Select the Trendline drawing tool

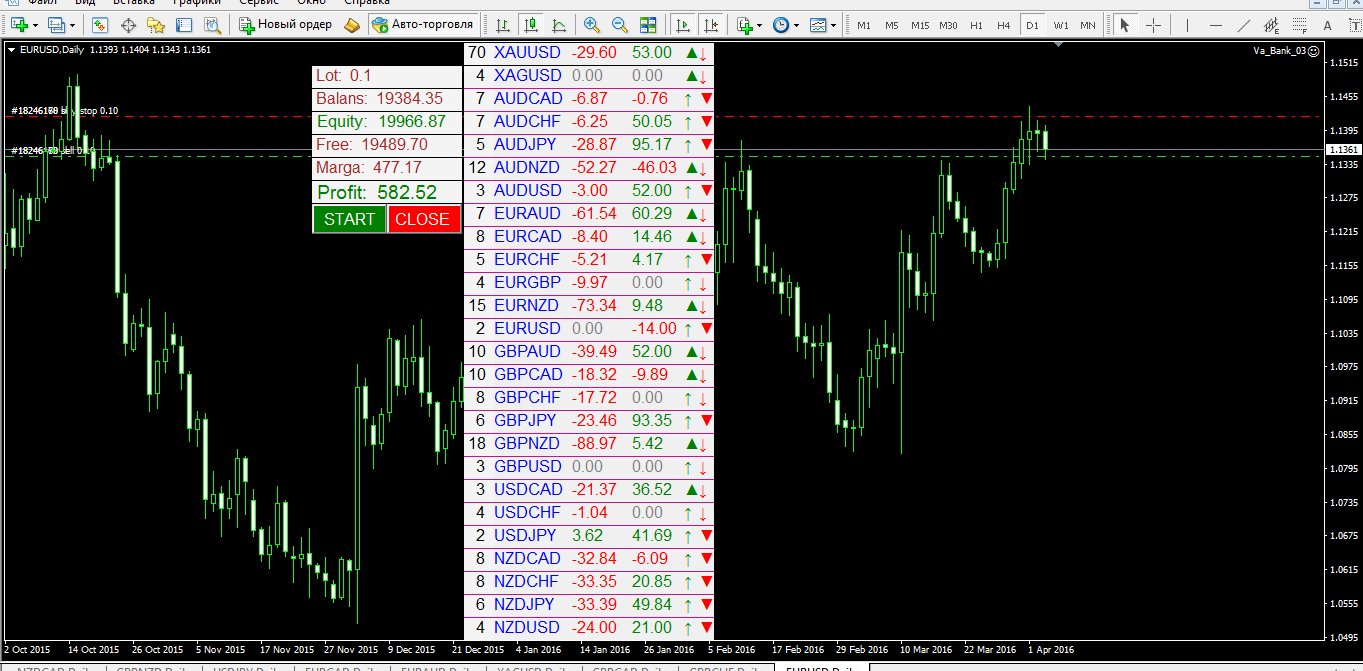coord(1244,24)
